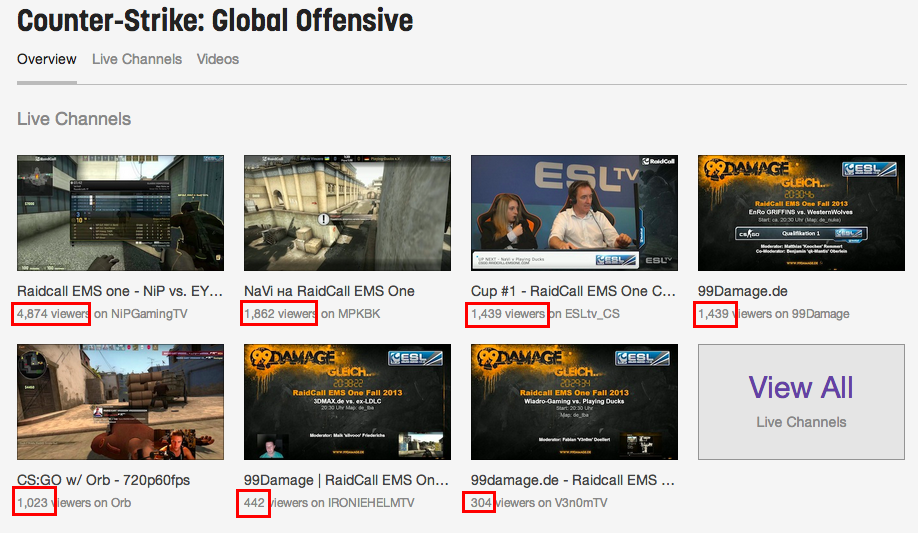Click the title 'CS:GO w/ Orb - 720p60fps'

104,480
